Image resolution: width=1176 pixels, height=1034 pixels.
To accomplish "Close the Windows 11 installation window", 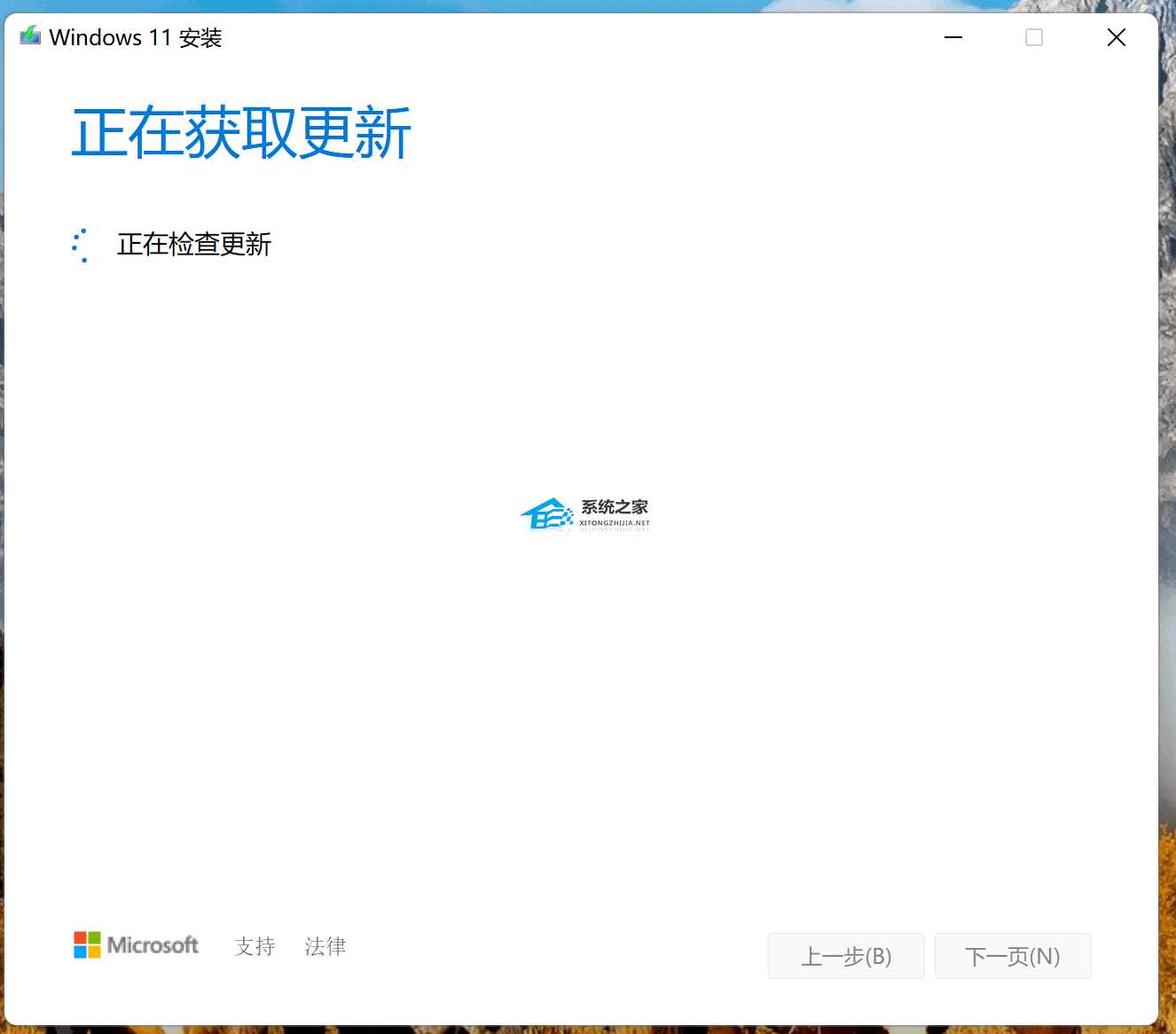I will click(x=1116, y=37).
